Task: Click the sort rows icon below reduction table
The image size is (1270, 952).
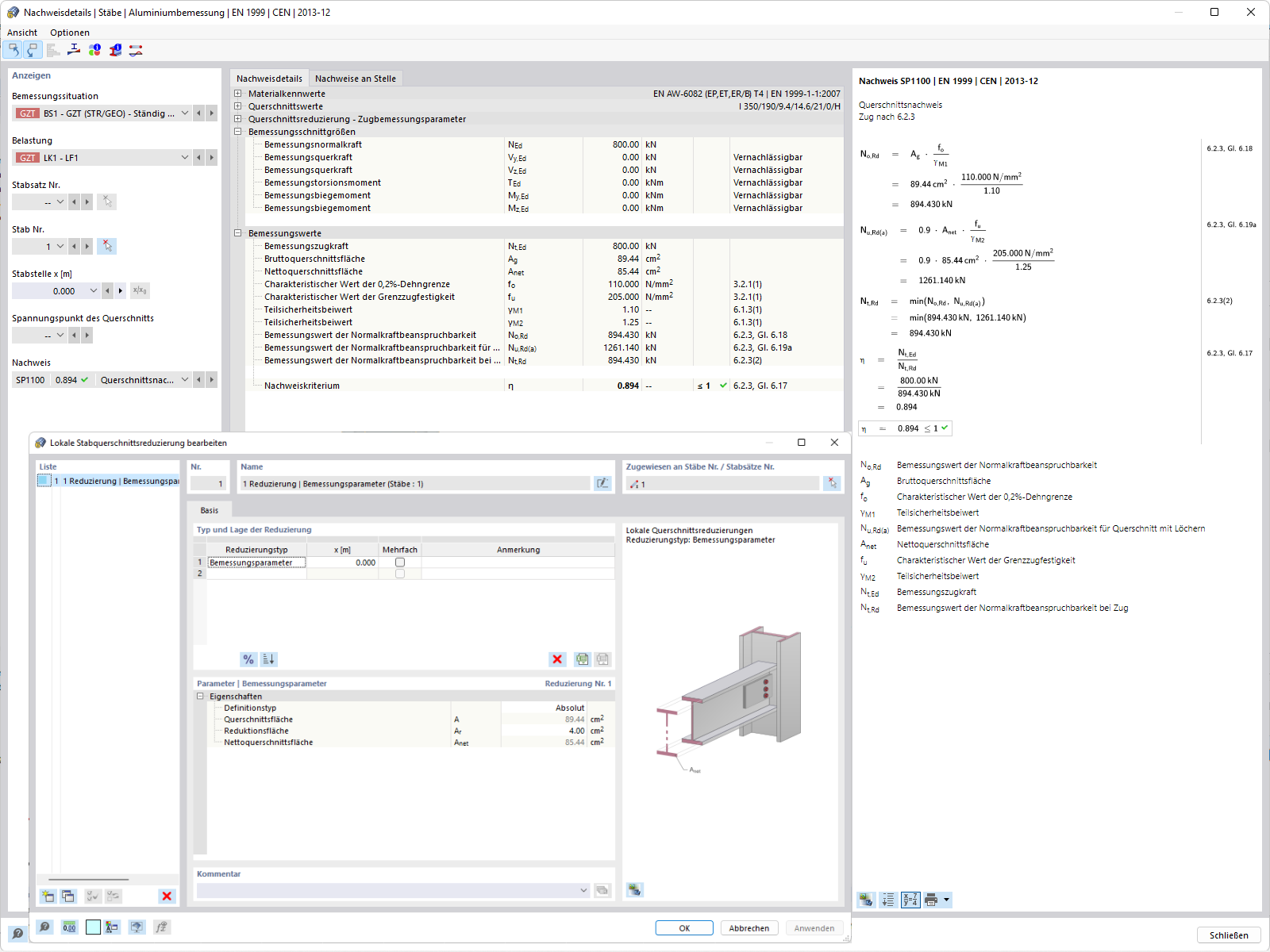Action: point(268,659)
